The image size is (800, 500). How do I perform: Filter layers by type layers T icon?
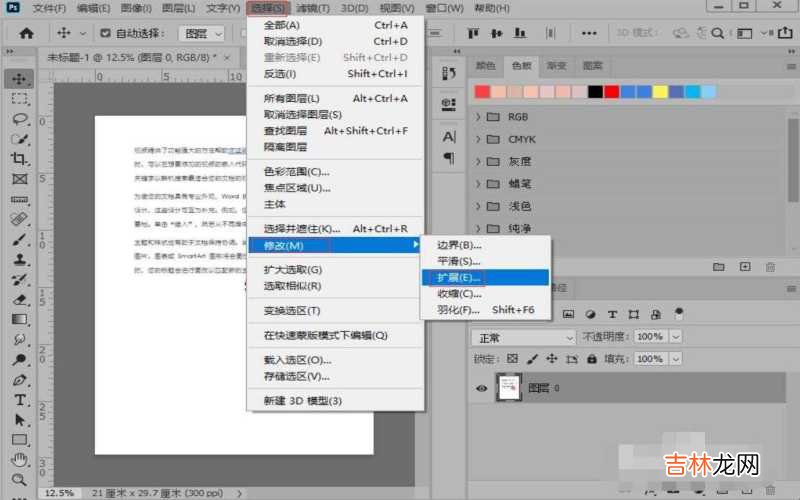point(612,314)
